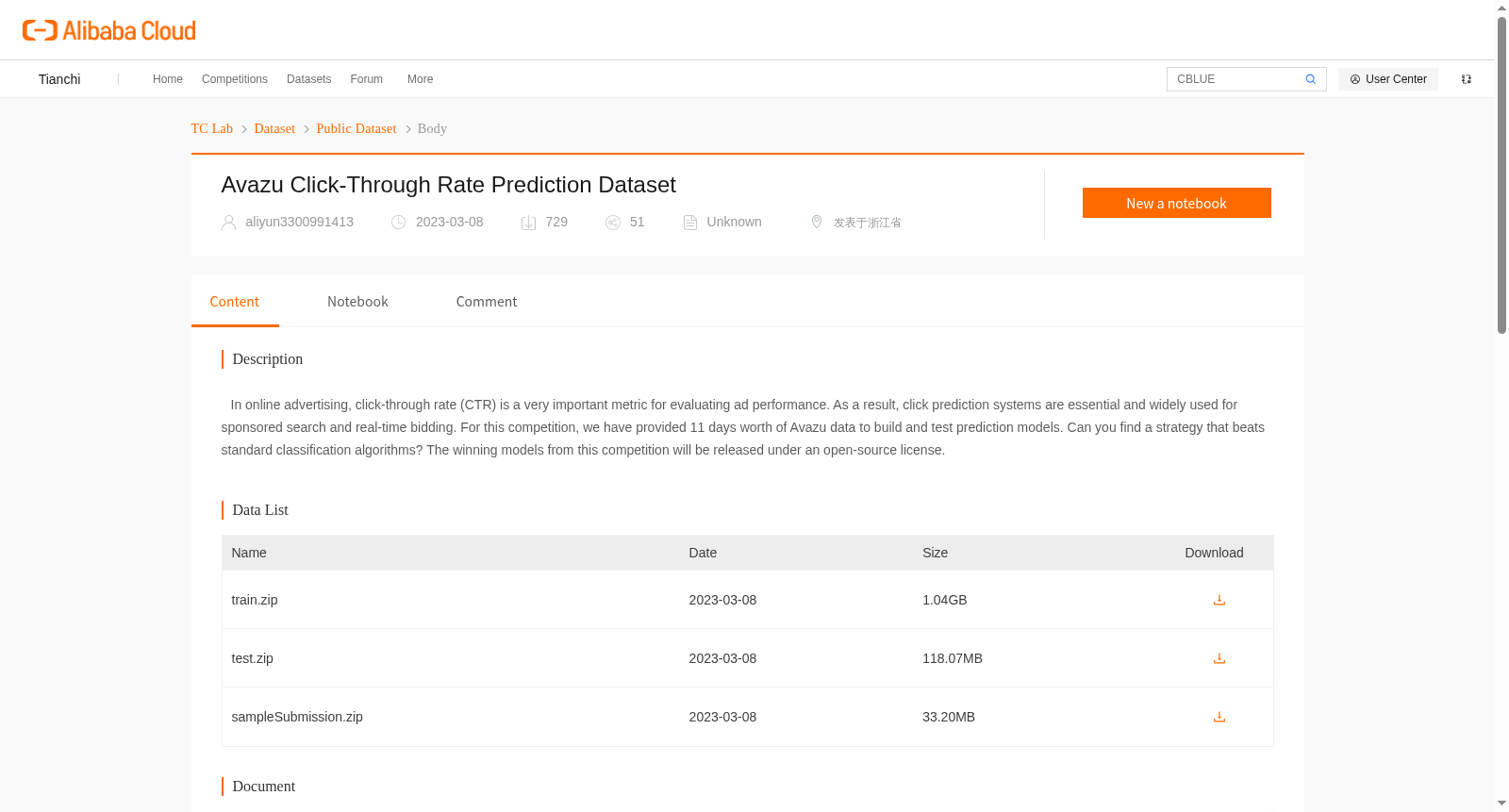This screenshot has width=1509, height=812.
Task: Click the clock icon beside 2023-03-08
Action: 399,223
